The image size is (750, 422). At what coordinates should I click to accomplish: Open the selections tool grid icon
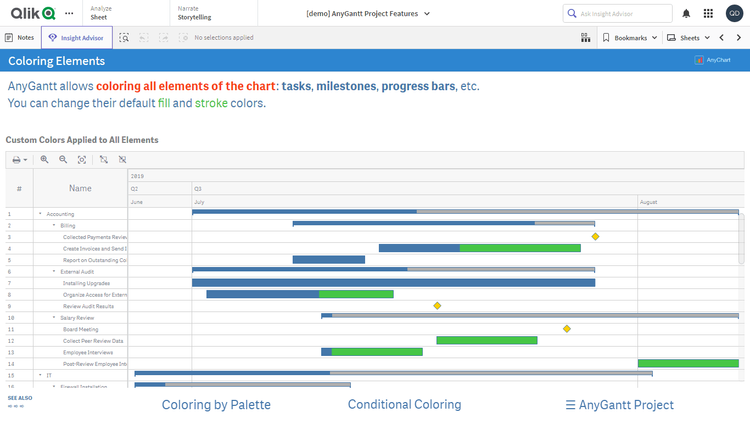pos(585,37)
